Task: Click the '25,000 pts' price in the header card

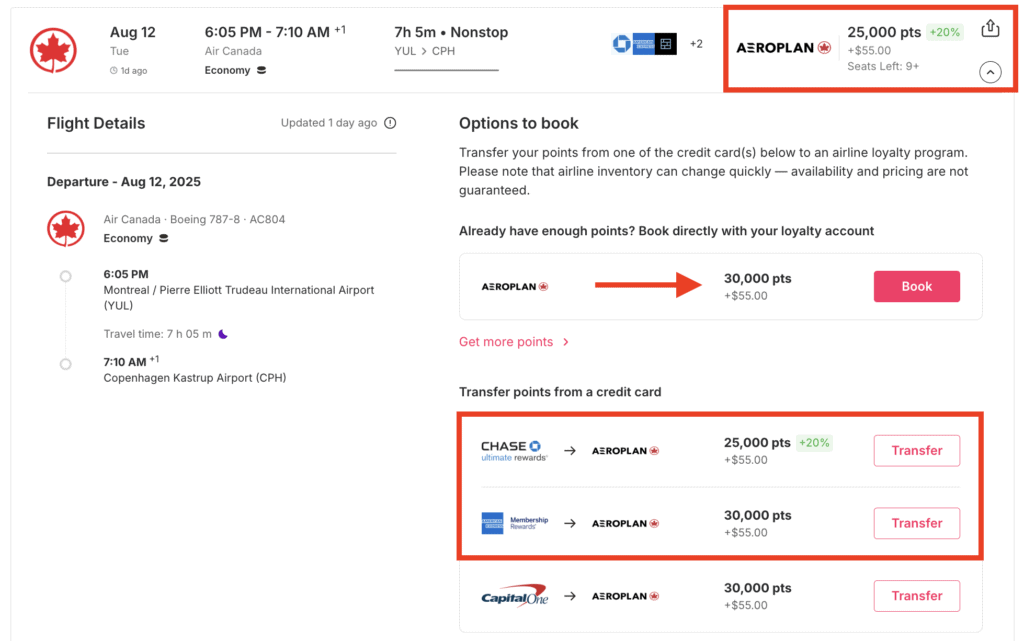Action: (x=884, y=32)
